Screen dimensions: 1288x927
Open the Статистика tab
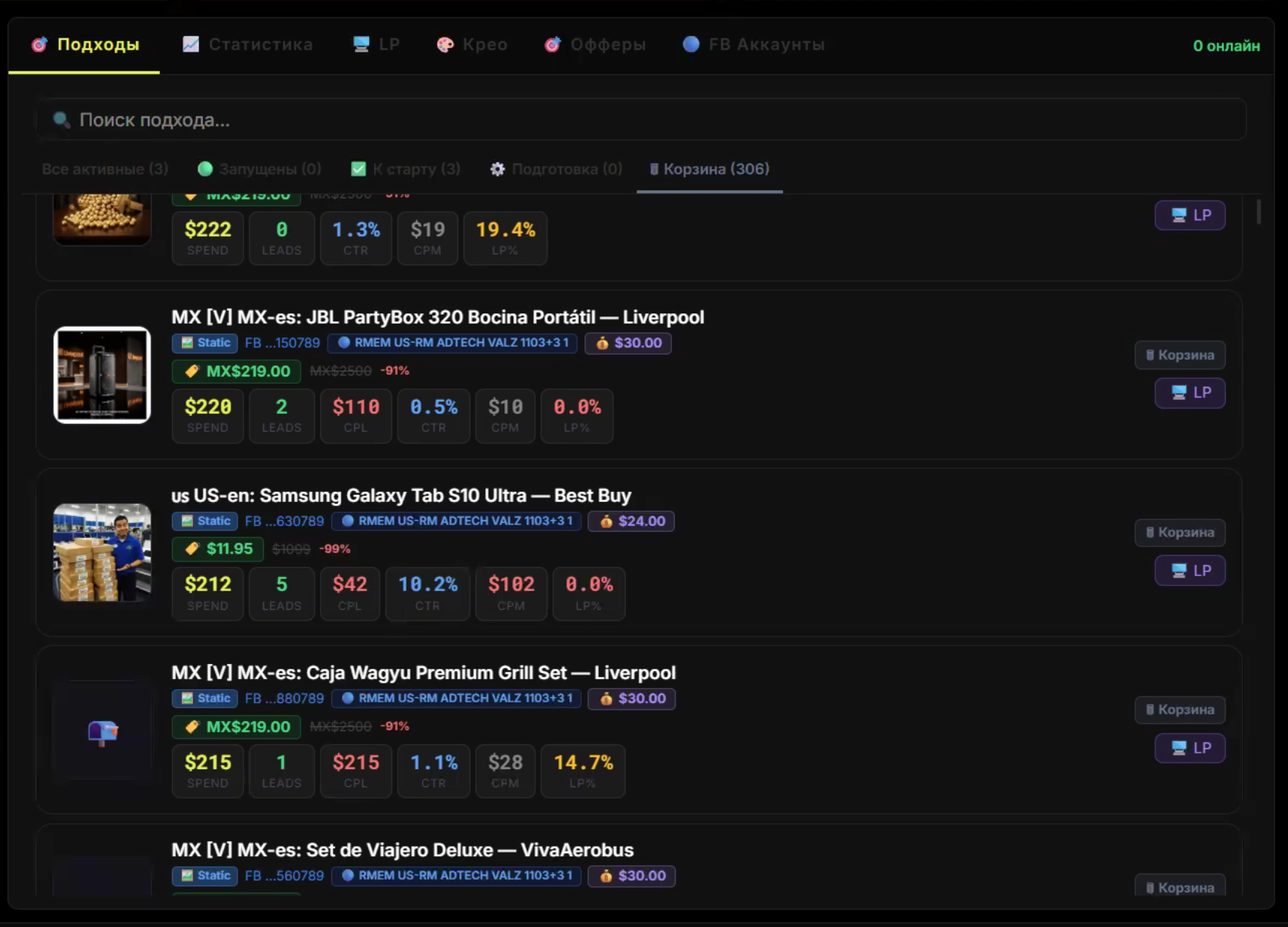coord(247,44)
